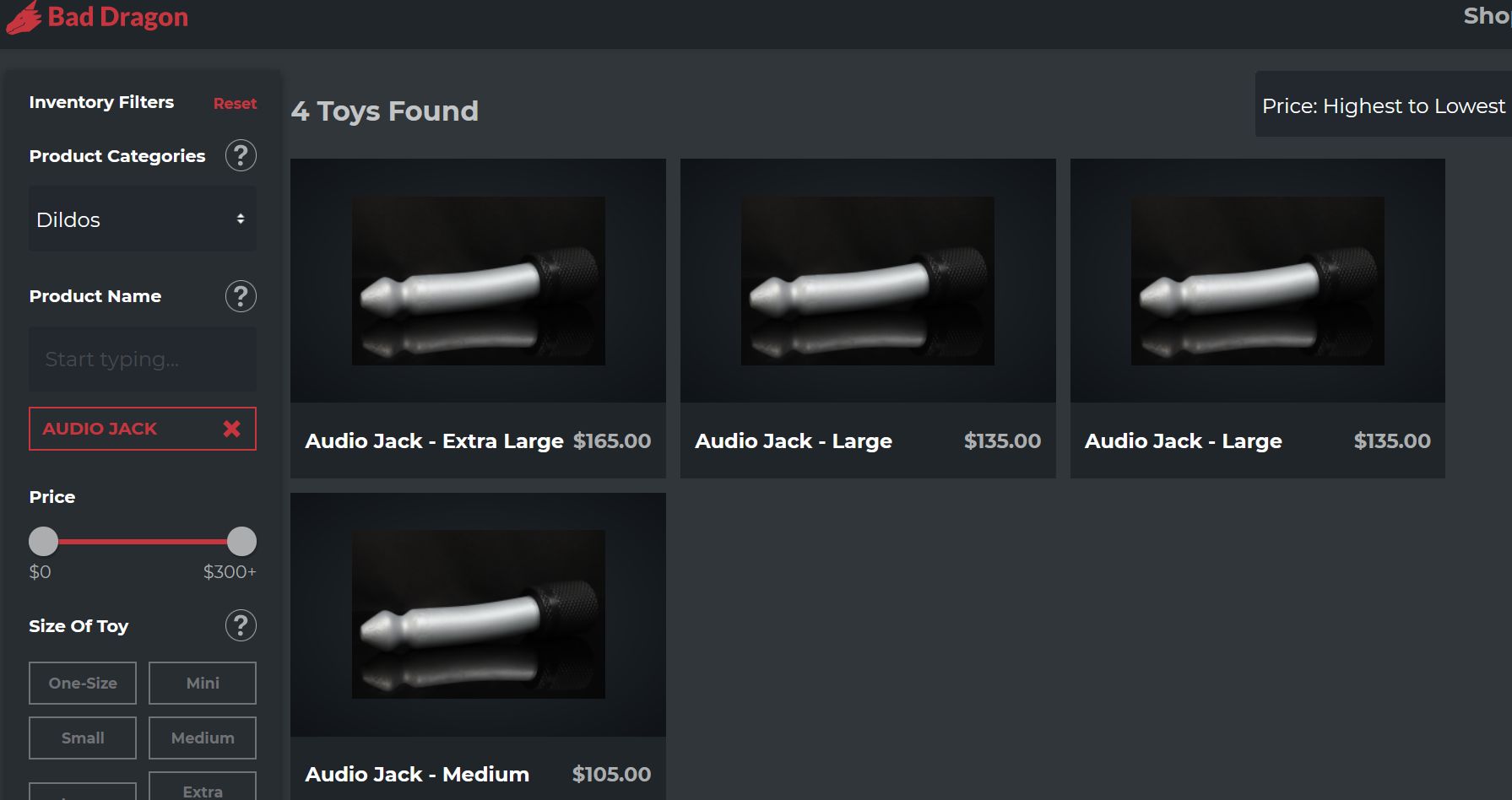
Task: Click the Reset filters link
Action: 235,103
